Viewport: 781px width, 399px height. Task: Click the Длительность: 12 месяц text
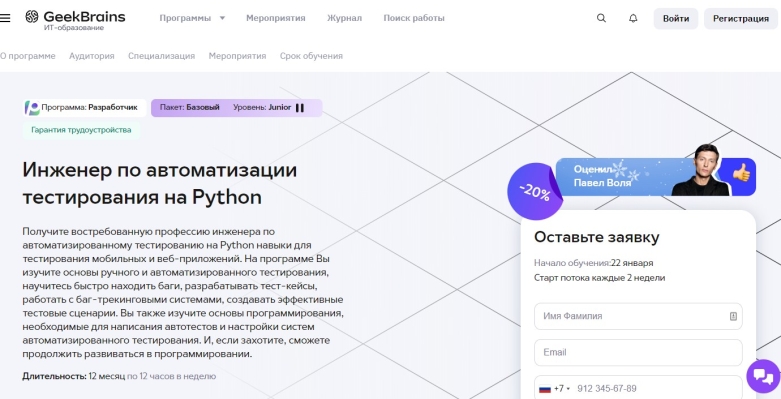(x=74, y=376)
